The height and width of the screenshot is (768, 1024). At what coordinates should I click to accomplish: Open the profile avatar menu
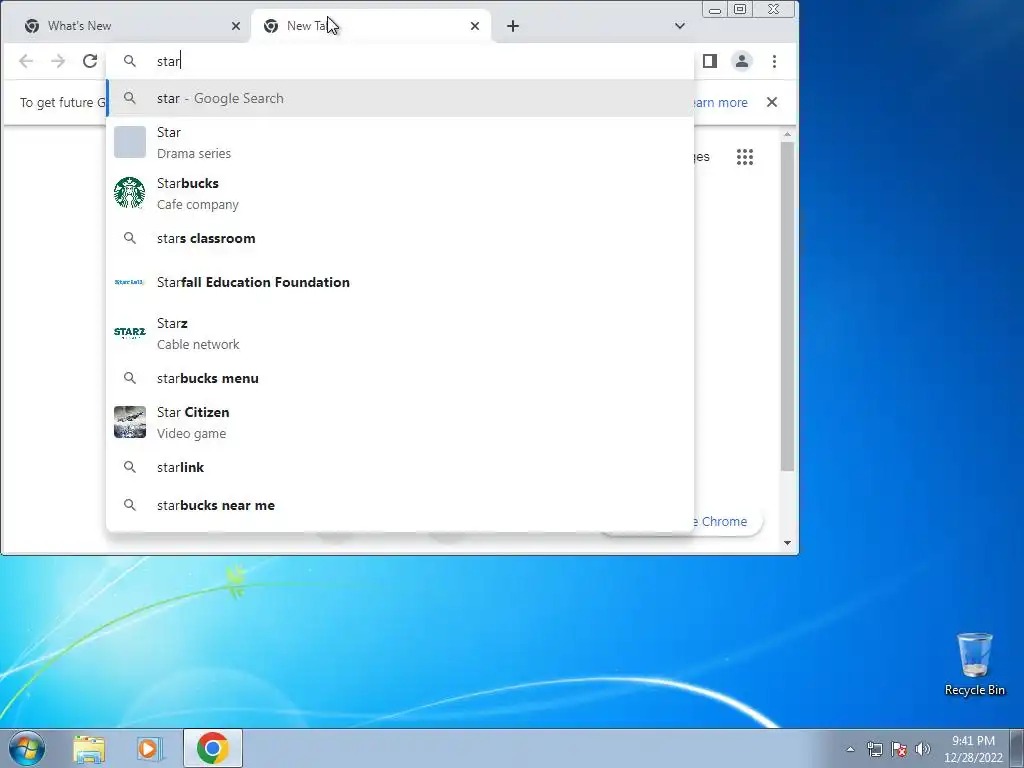(742, 61)
